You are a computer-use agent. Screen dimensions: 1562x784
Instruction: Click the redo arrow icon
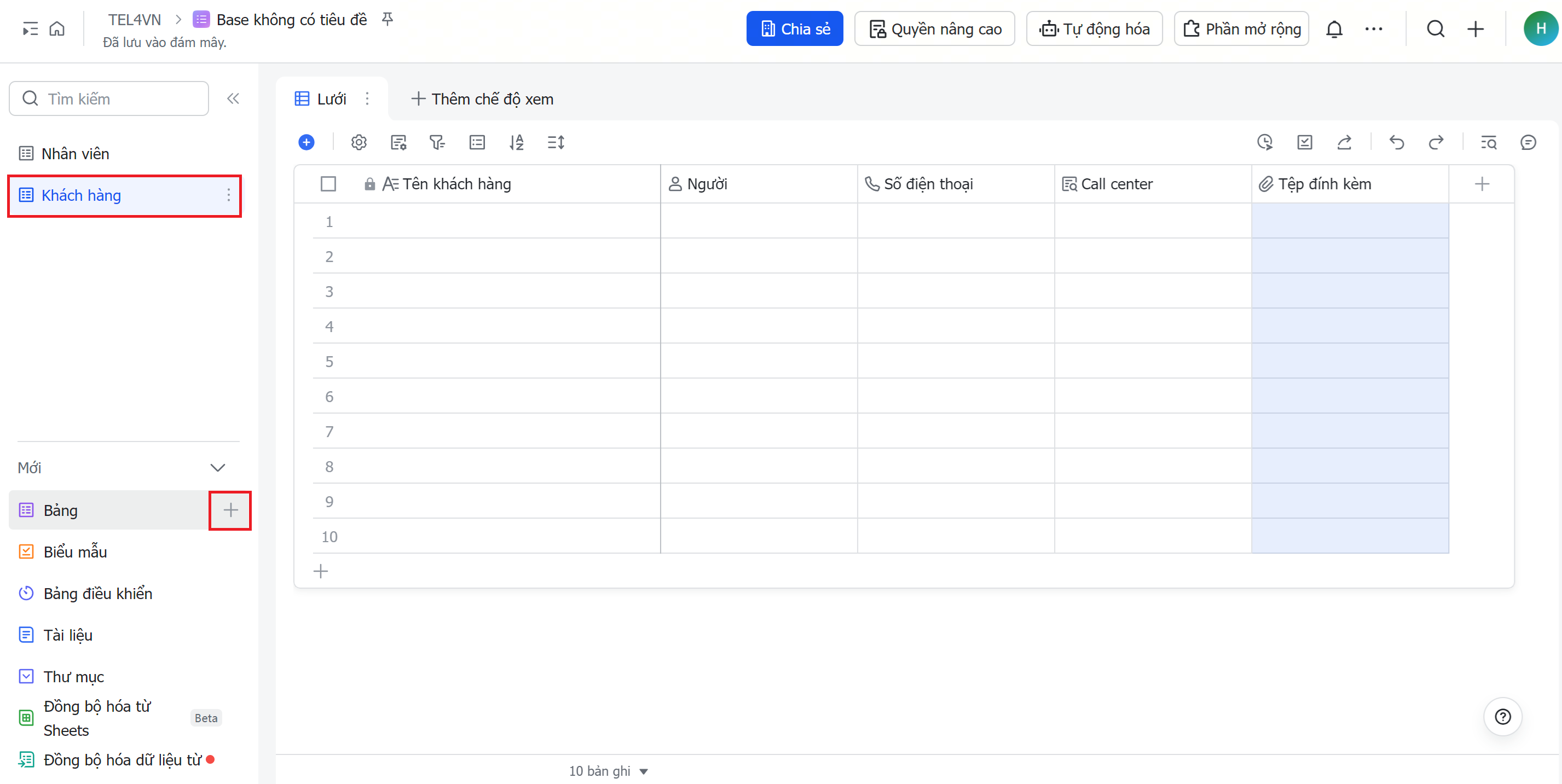[x=1436, y=142]
